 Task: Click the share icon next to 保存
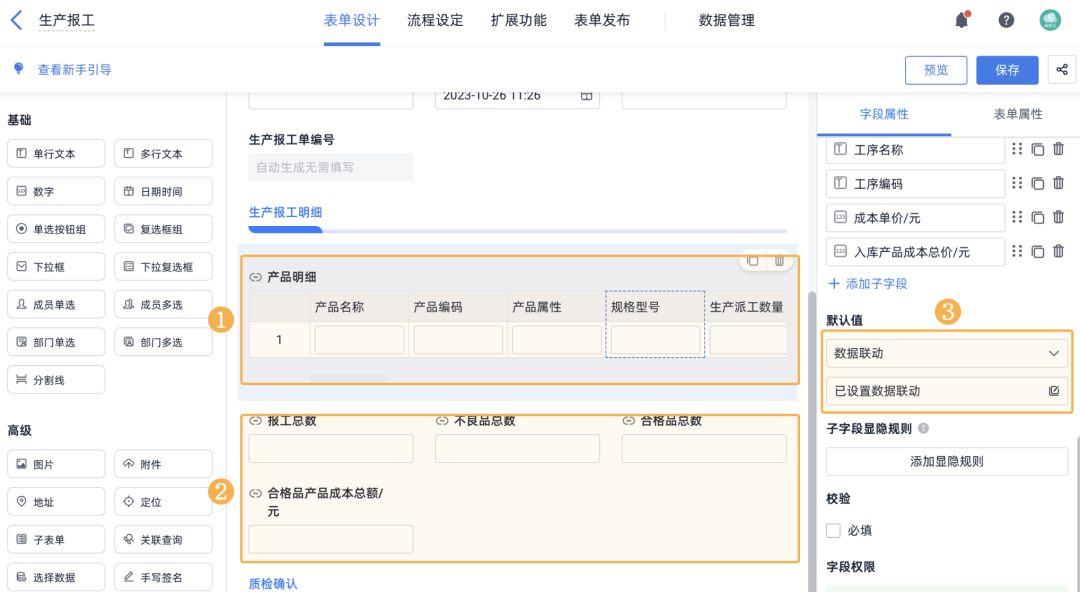coord(1061,70)
